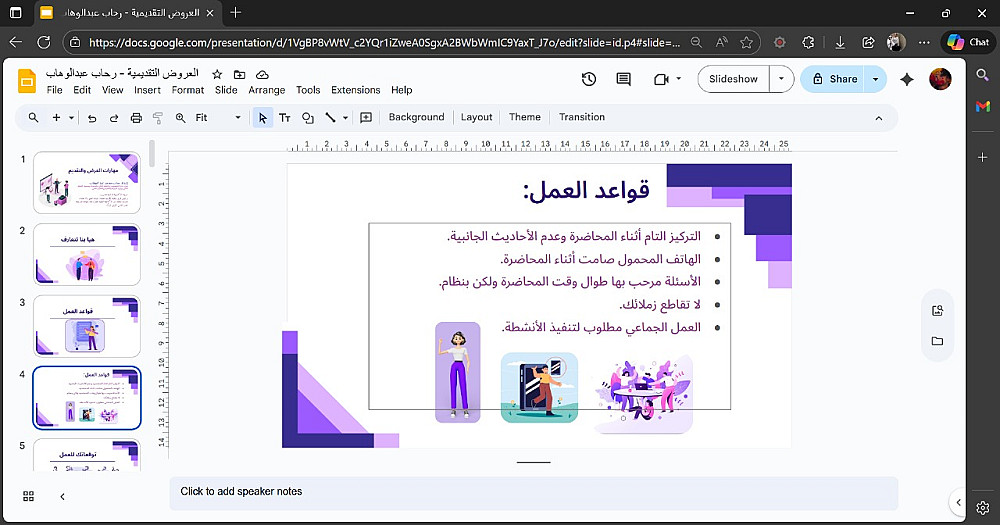
Task: Click the camera meeting icon
Action: 661,79
